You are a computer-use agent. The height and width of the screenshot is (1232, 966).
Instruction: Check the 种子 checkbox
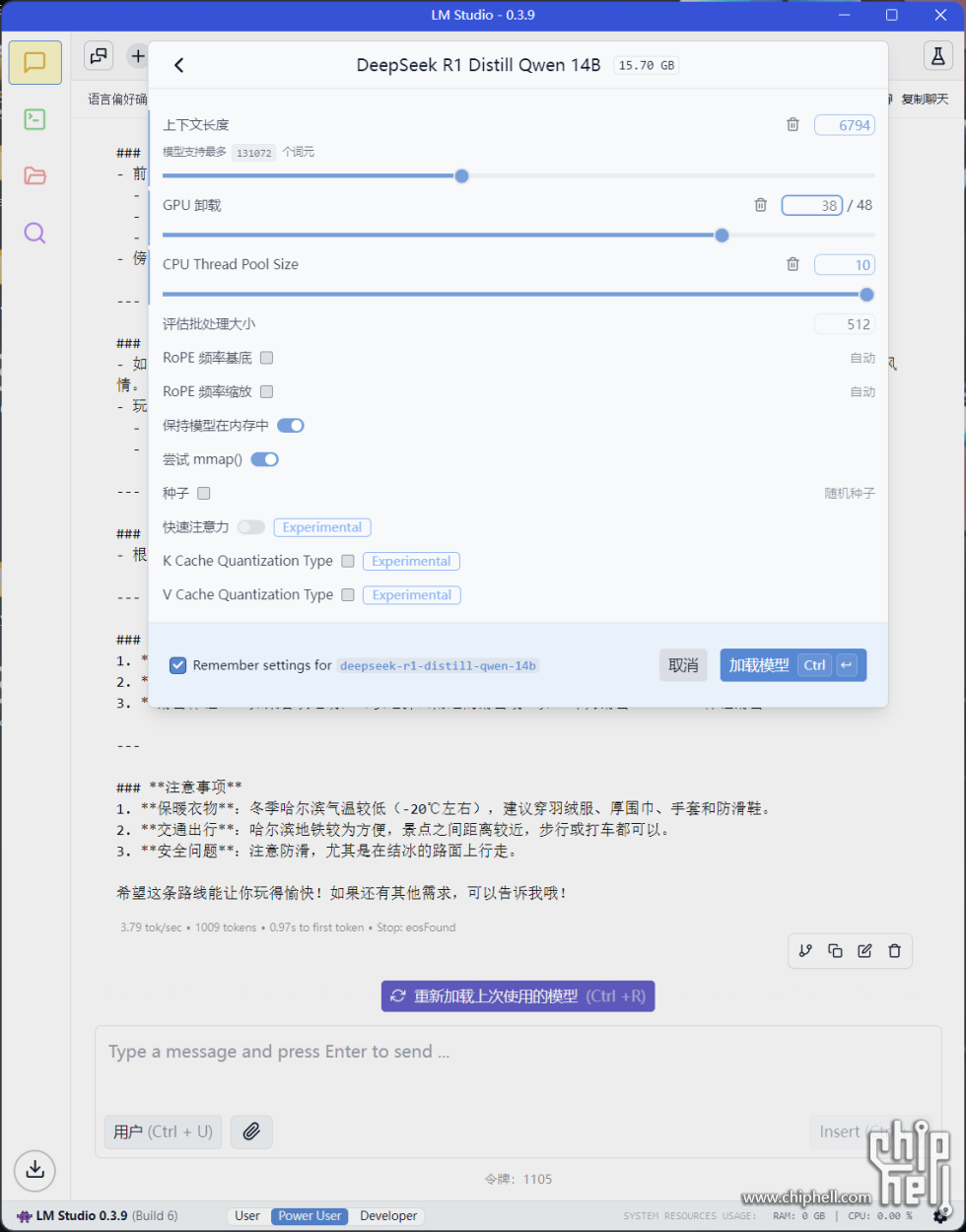[x=204, y=493]
